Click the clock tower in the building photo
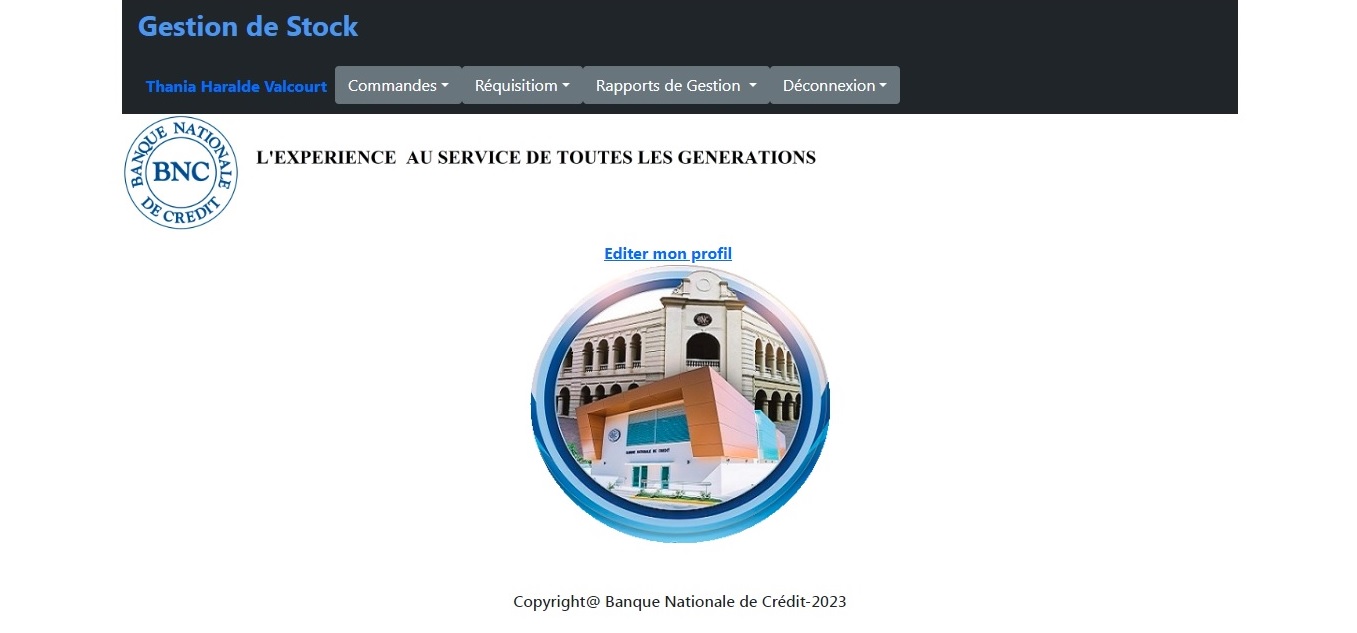 click(x=702, y=320)
